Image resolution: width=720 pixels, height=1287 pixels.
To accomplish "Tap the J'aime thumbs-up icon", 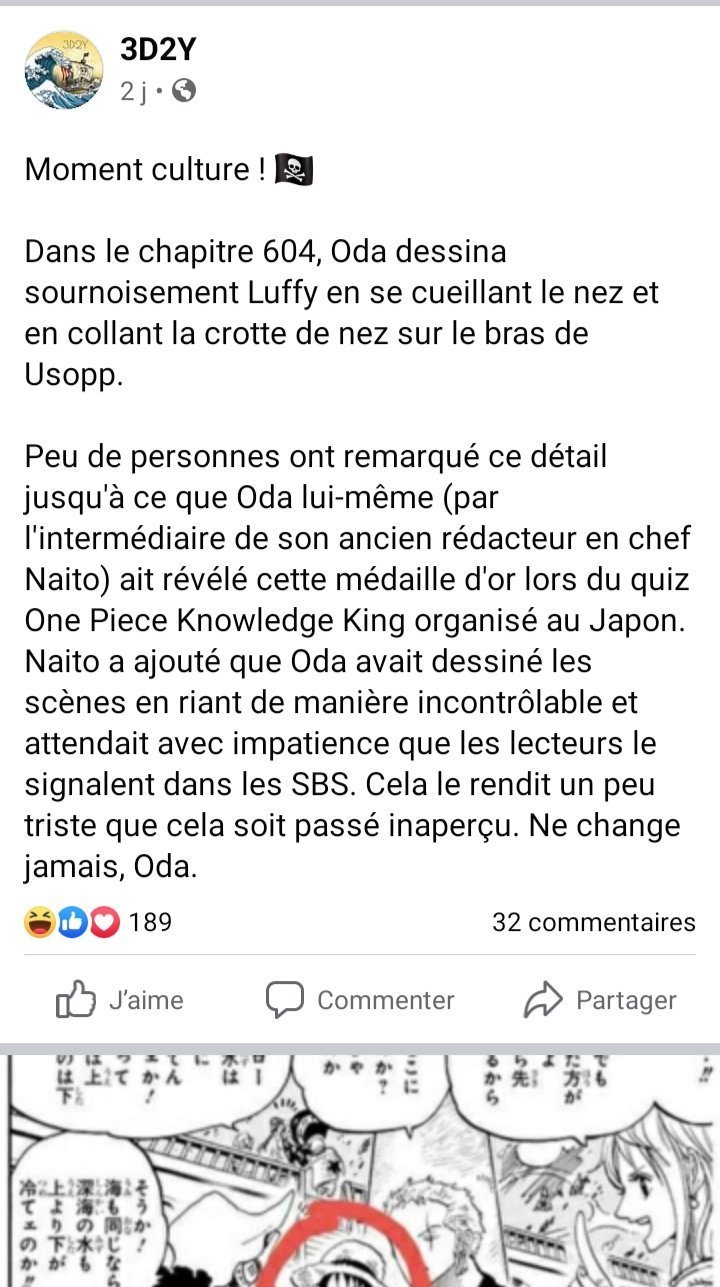I will (x=76, y=1000).
